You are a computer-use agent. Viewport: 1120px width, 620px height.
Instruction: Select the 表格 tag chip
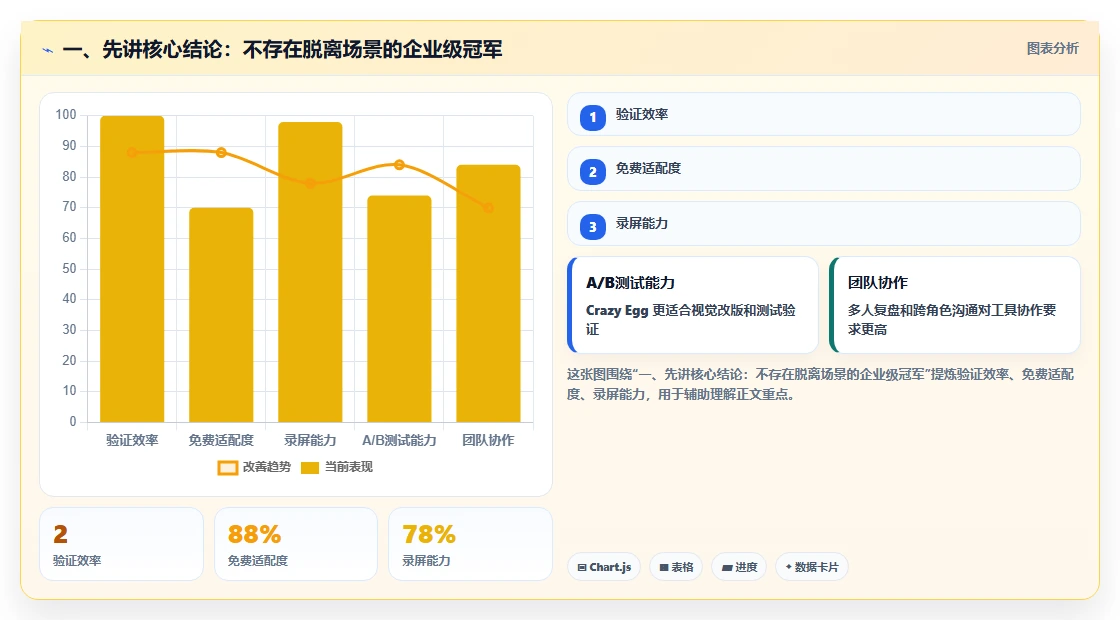(676, 567)
